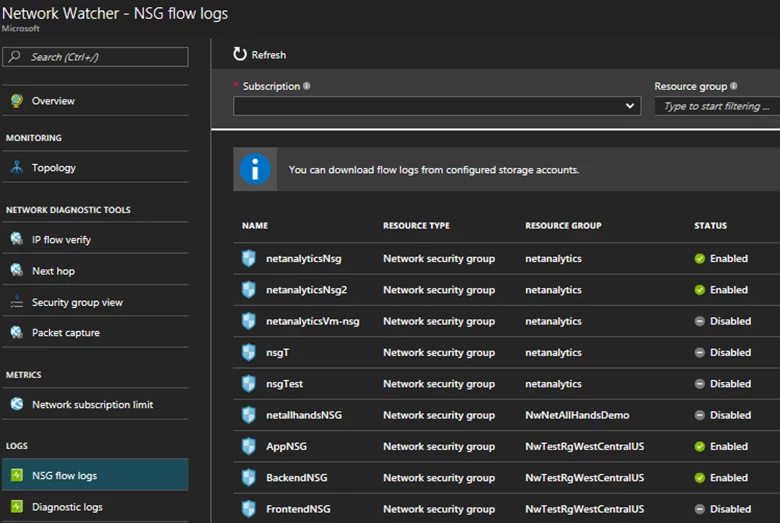Select the nsgT name
780x523 pixels.
tap(278, 352)
